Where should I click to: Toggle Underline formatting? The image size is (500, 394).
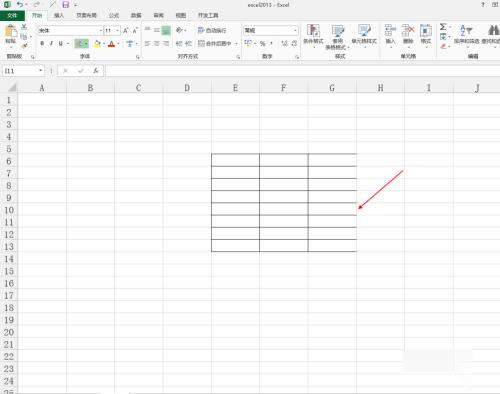point(60,43)
